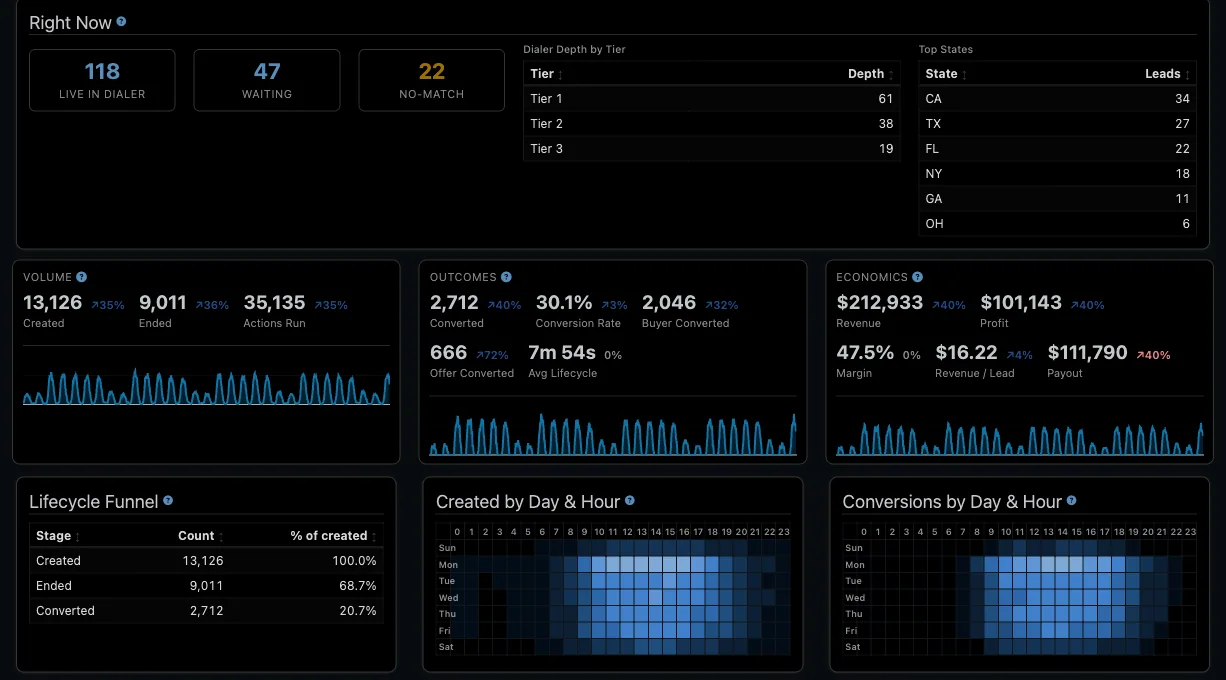The width and height of the screenshot is (1226, 680).
Task: Click the Tier 2 row
Action: coord(712,124)
